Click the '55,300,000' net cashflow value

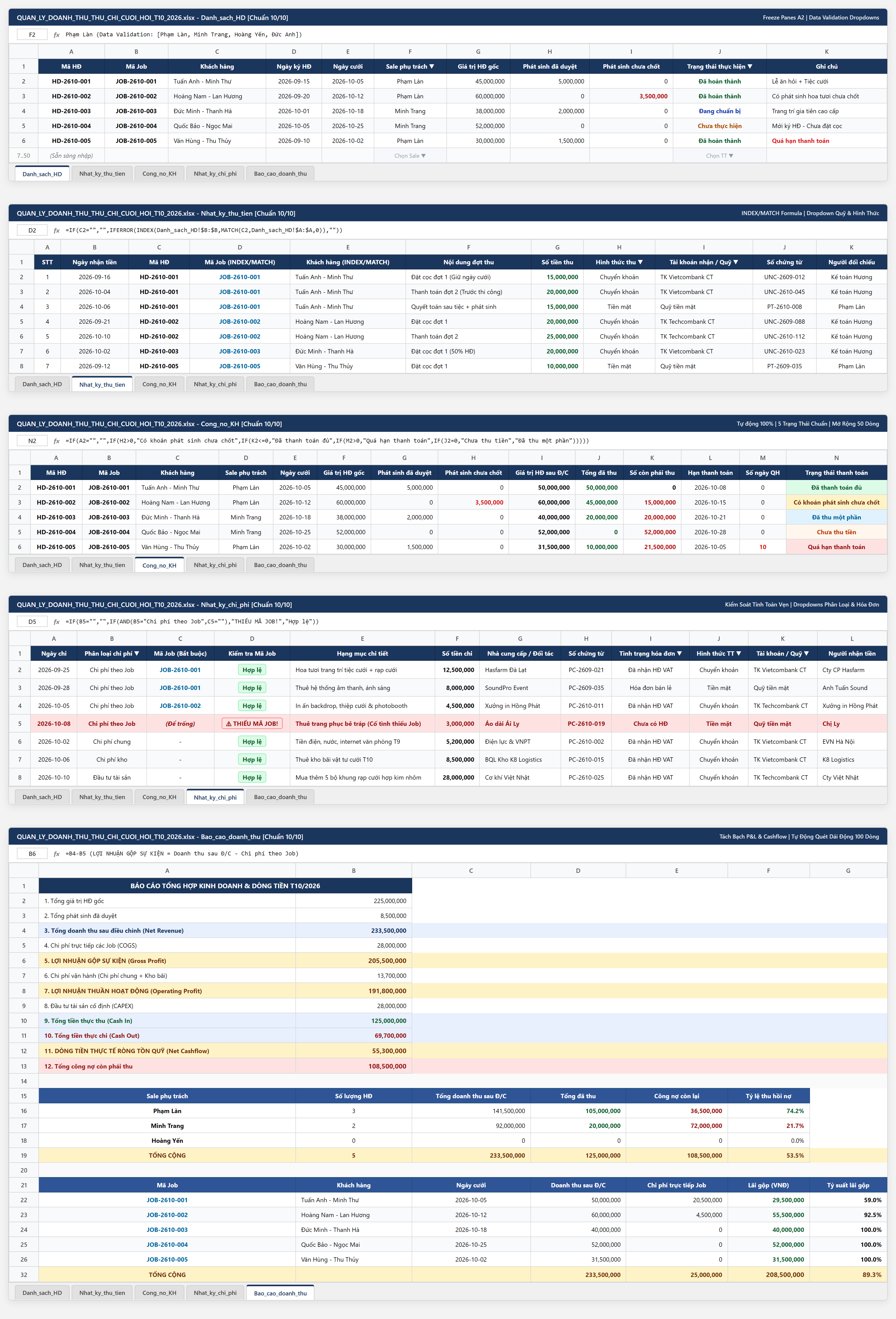pyautogui.click(x=354, y=1051)
